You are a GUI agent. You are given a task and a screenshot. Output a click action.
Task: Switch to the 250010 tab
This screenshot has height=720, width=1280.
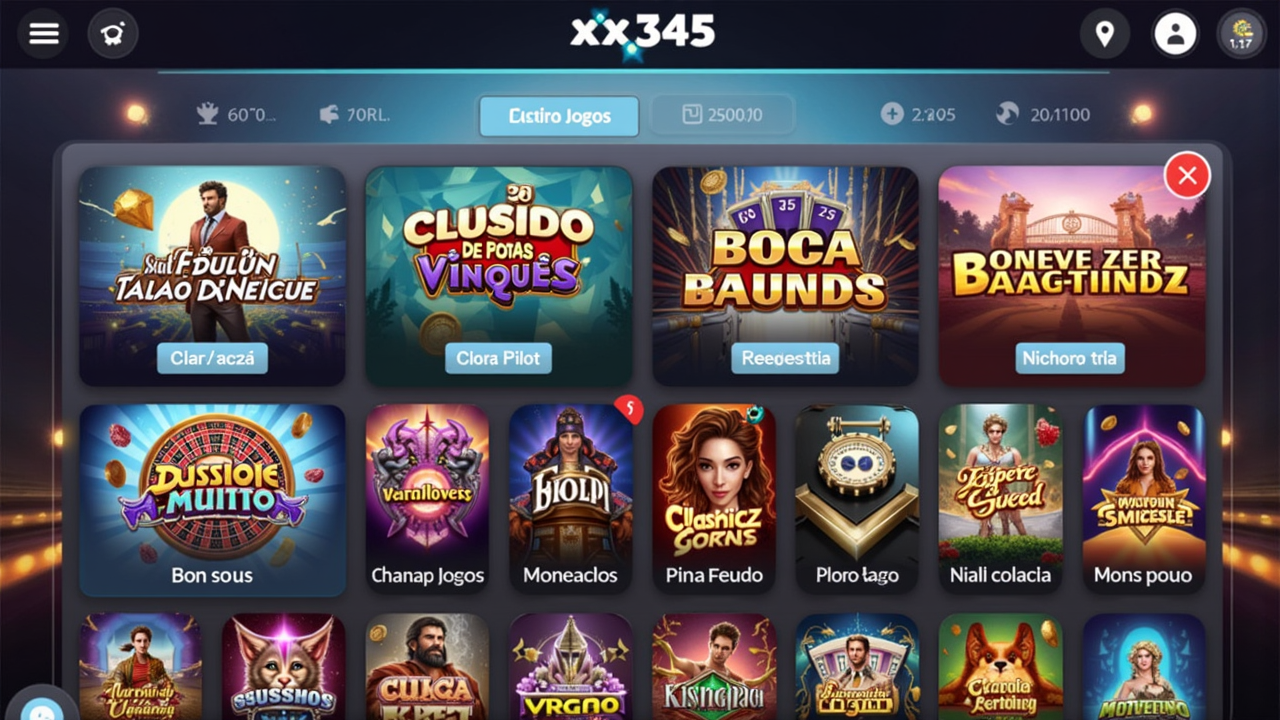coord(723,115)
